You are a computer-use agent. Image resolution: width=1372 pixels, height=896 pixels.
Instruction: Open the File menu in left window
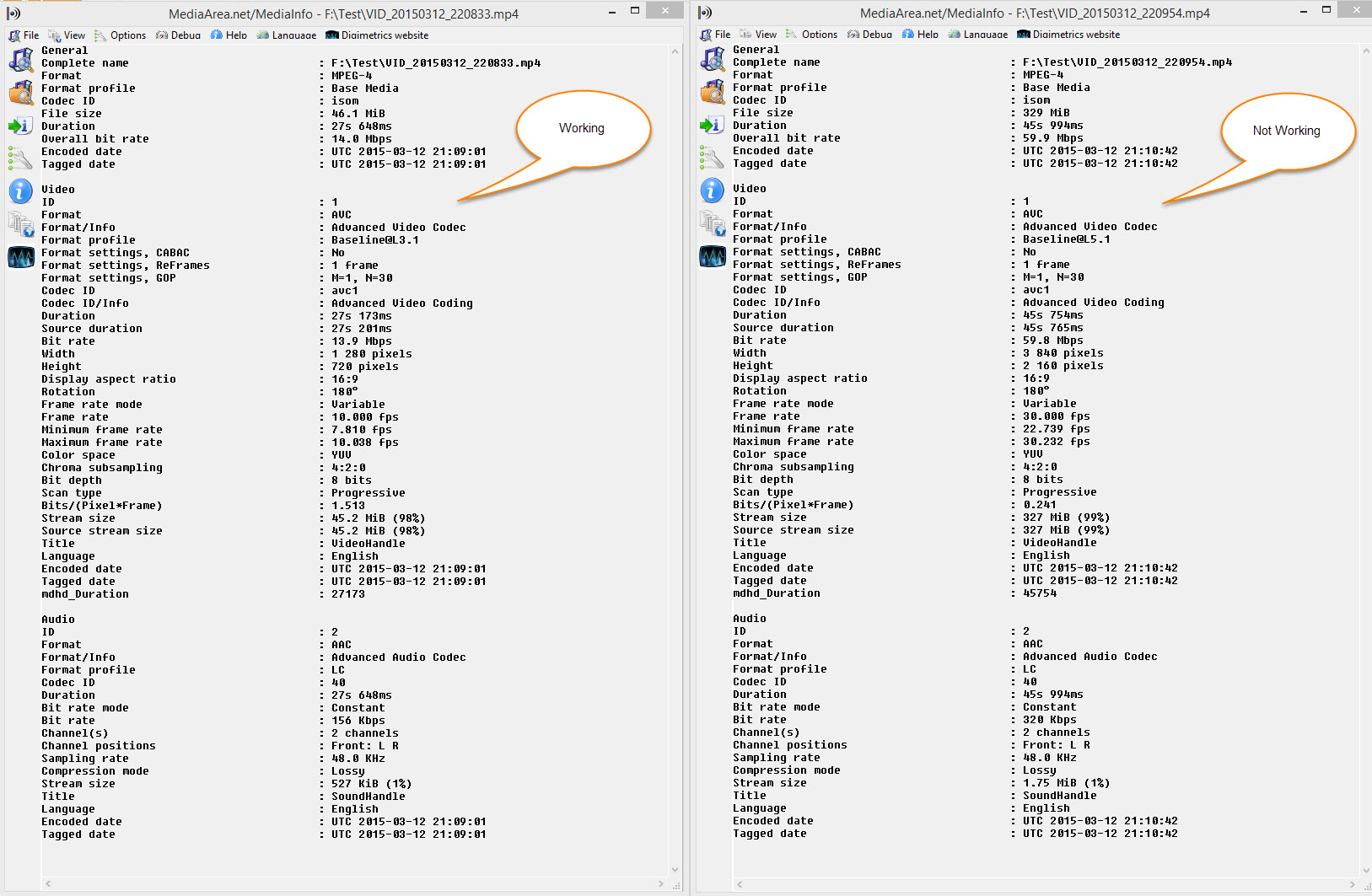[x=24, y=35]
